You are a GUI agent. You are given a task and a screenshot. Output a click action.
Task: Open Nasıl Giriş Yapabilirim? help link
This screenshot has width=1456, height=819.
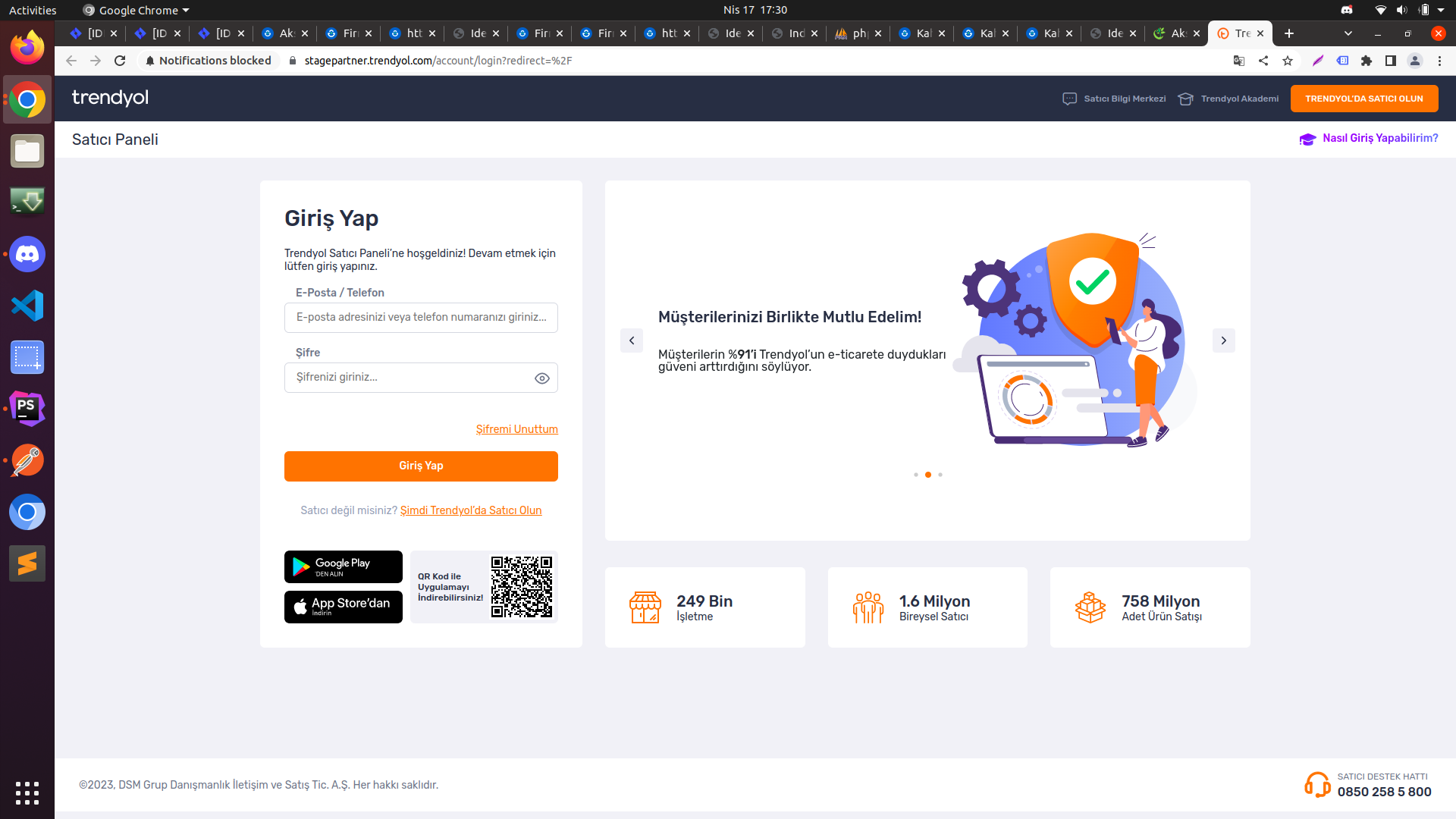(x=1369, y=139)
